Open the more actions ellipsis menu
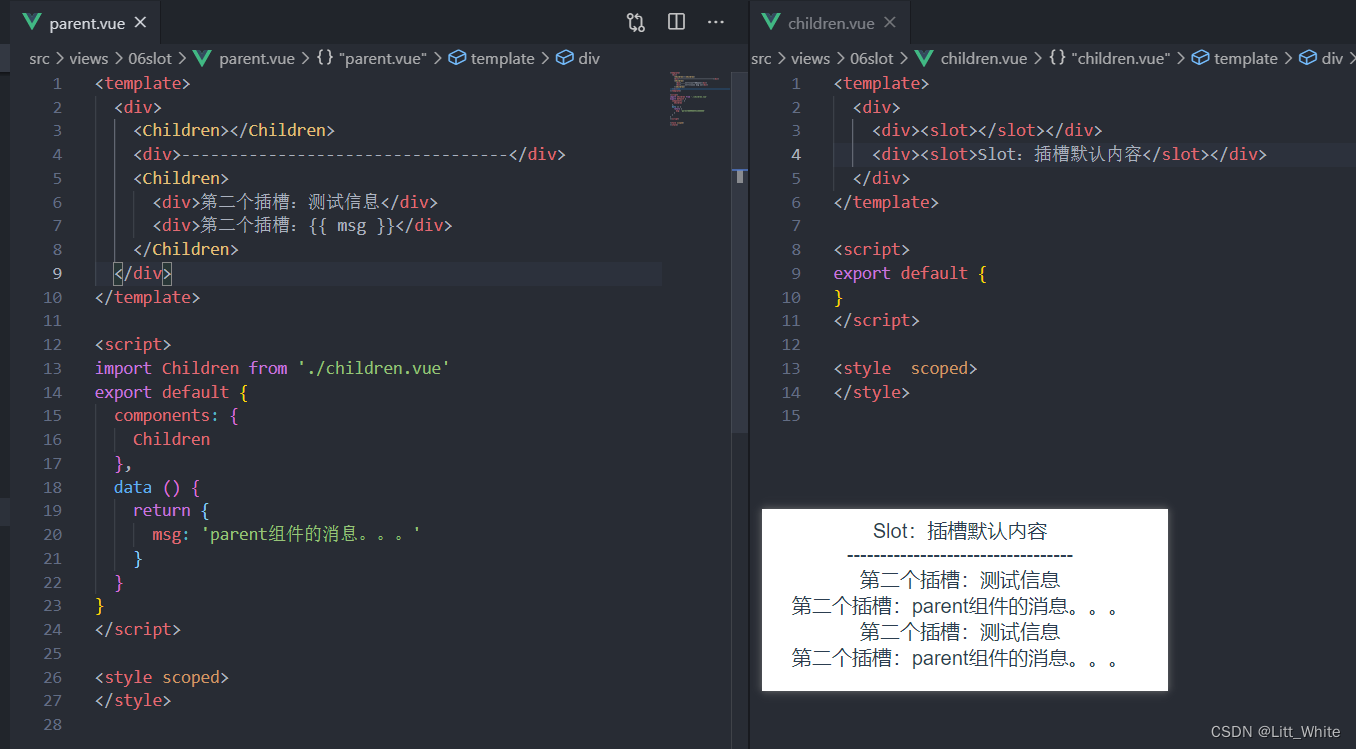 tap(716, 22)
